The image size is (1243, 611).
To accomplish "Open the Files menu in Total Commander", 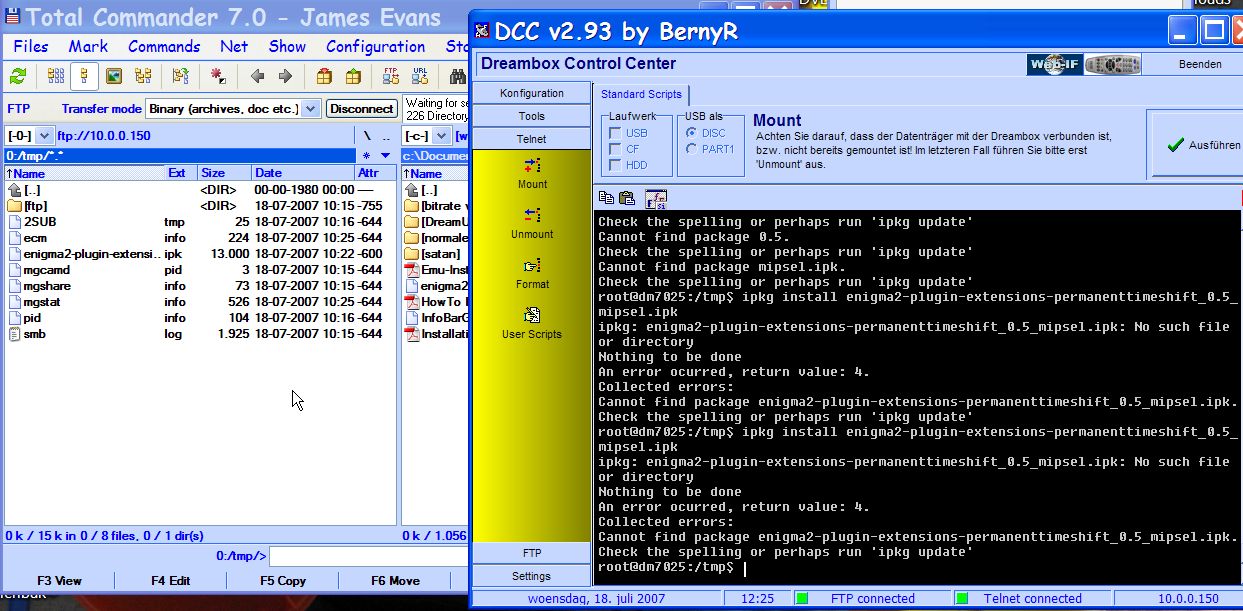I will 31,46.
